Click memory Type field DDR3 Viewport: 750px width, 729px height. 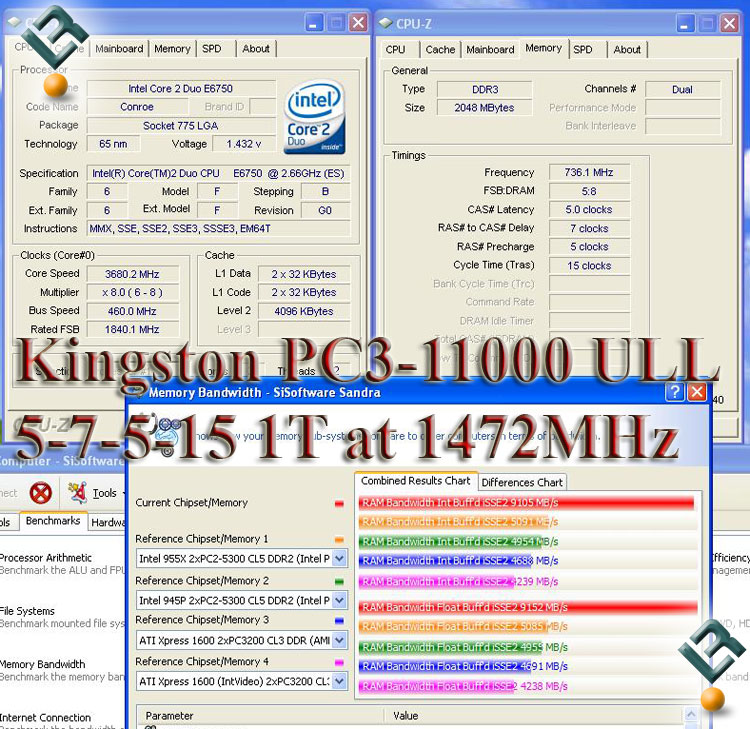click(x=485, y=89)
